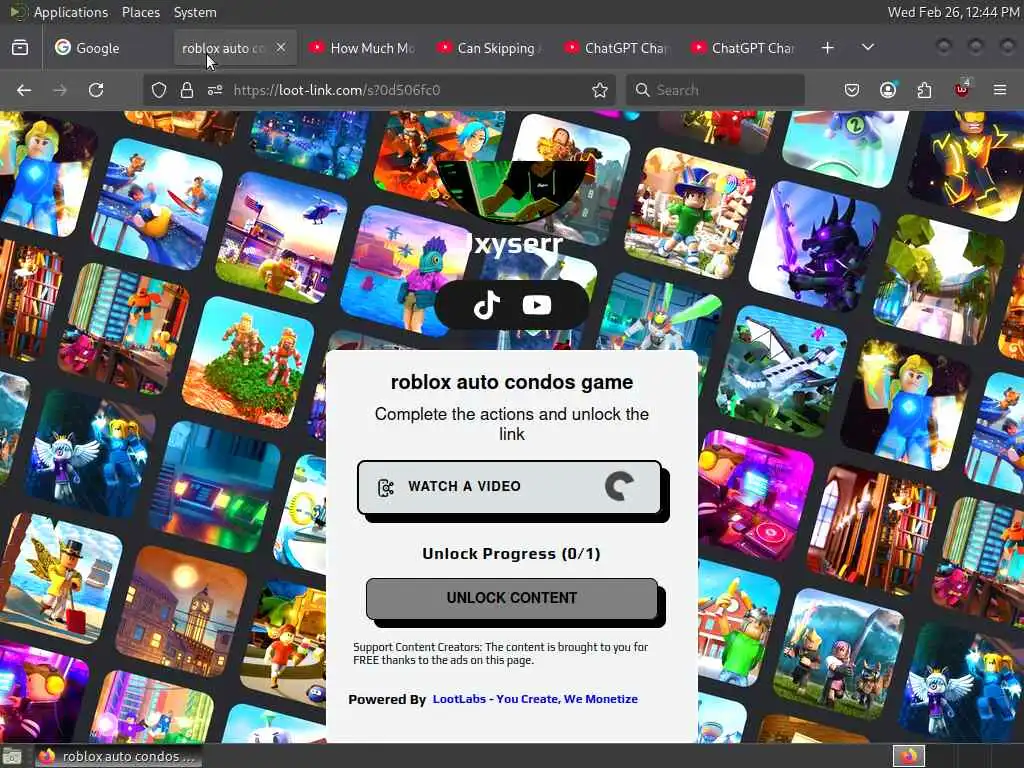Screen dimensions: 1024x768
Task: Open the Pocket save icon
Action: [x=852, y=90]
